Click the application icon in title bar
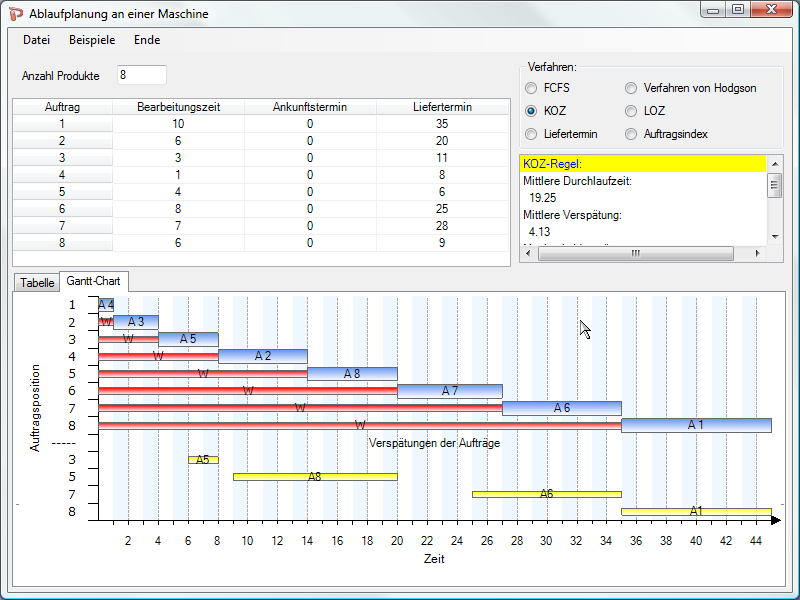The width and height of the screenshot is (800, 600). coord(15,12)
